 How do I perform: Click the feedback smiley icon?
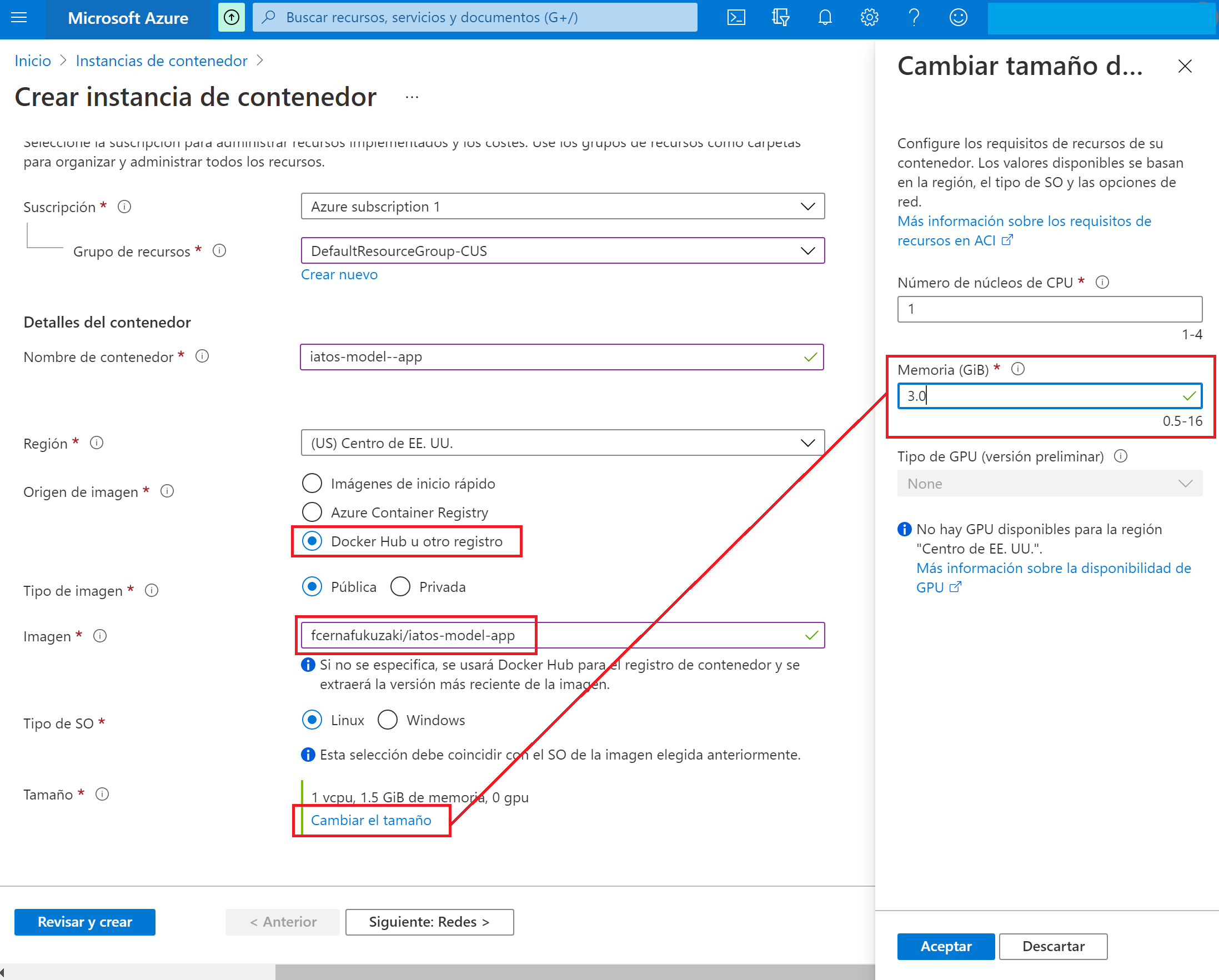tap(958, 18)
